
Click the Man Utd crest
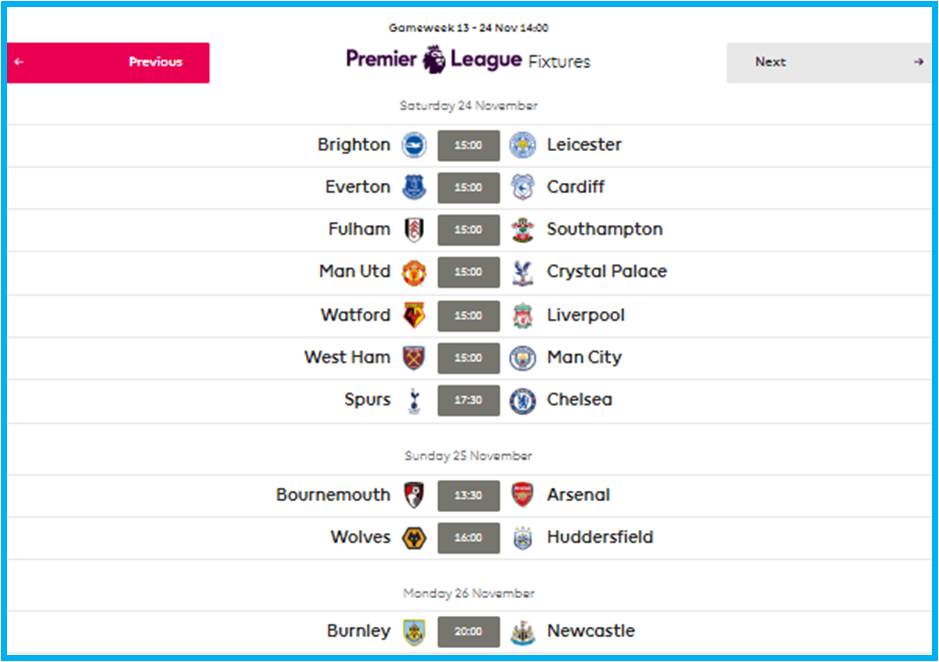tap(414, 273)
